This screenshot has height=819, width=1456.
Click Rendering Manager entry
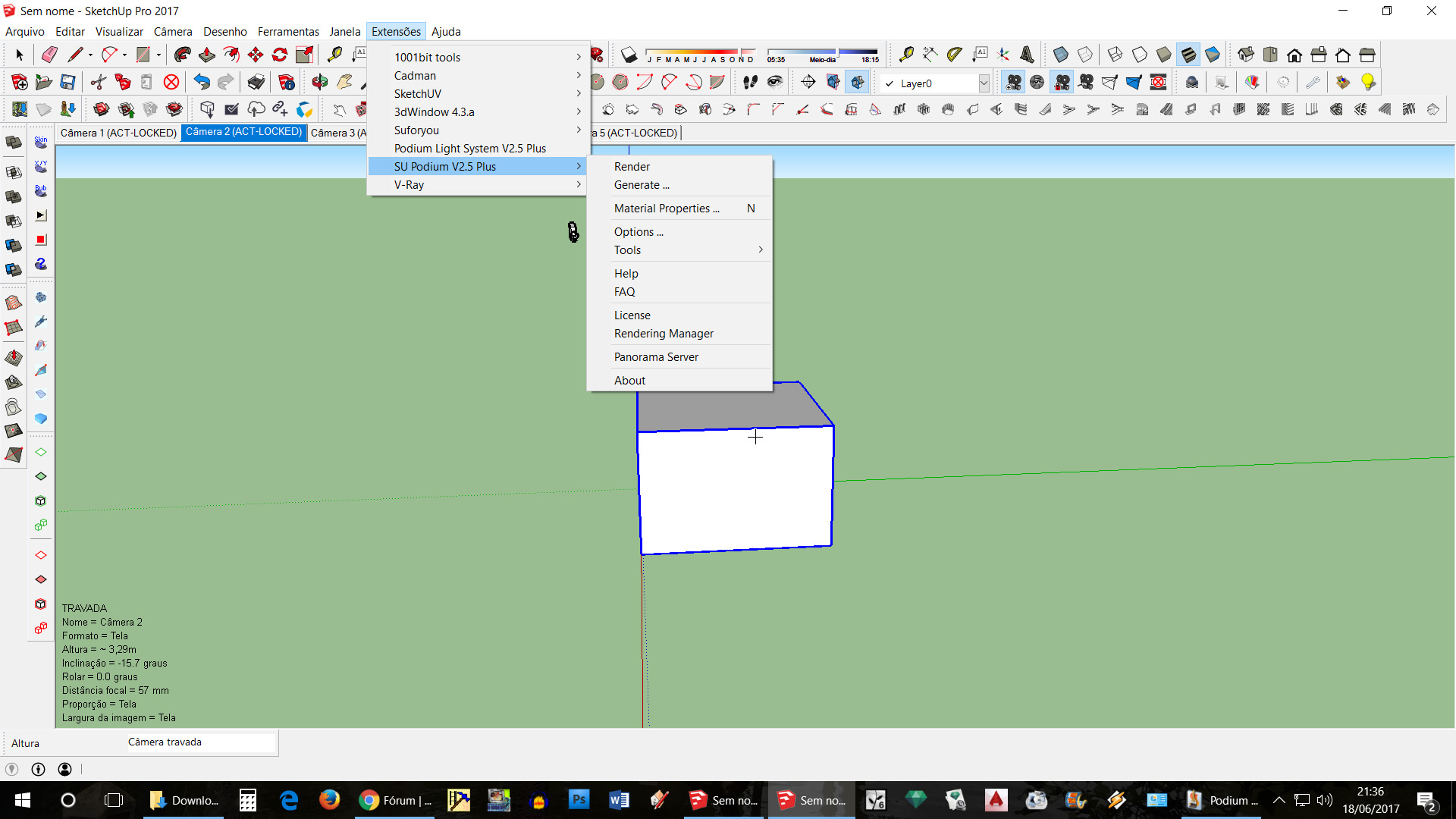[679, 334]
